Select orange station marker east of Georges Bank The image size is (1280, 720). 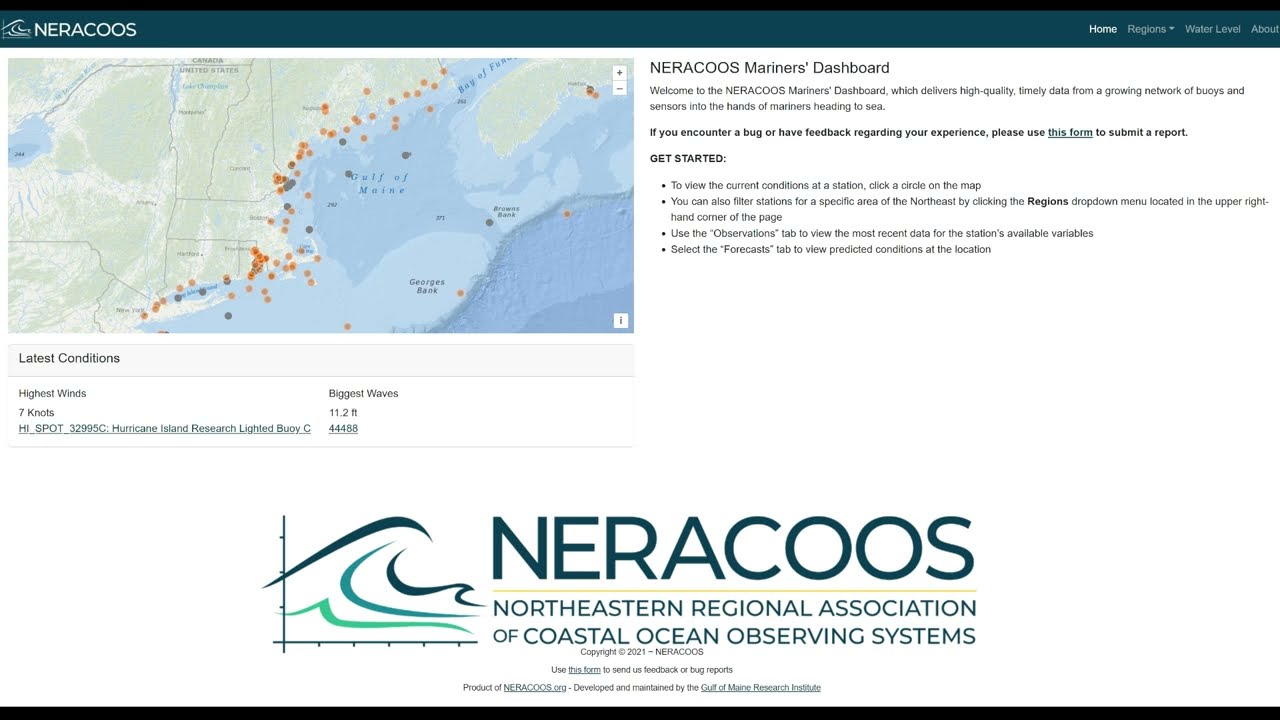[x=461, y=293]
